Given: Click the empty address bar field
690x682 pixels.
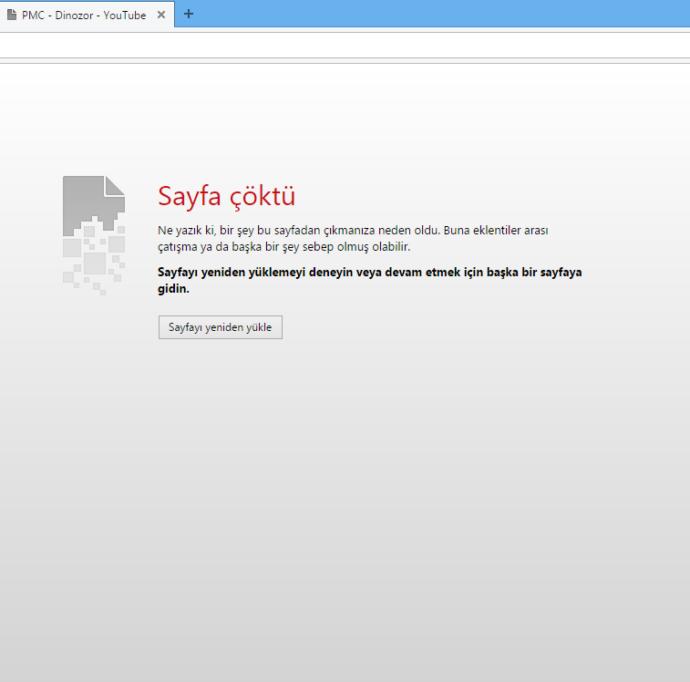Looking at the screenshot, I should 345,45.
